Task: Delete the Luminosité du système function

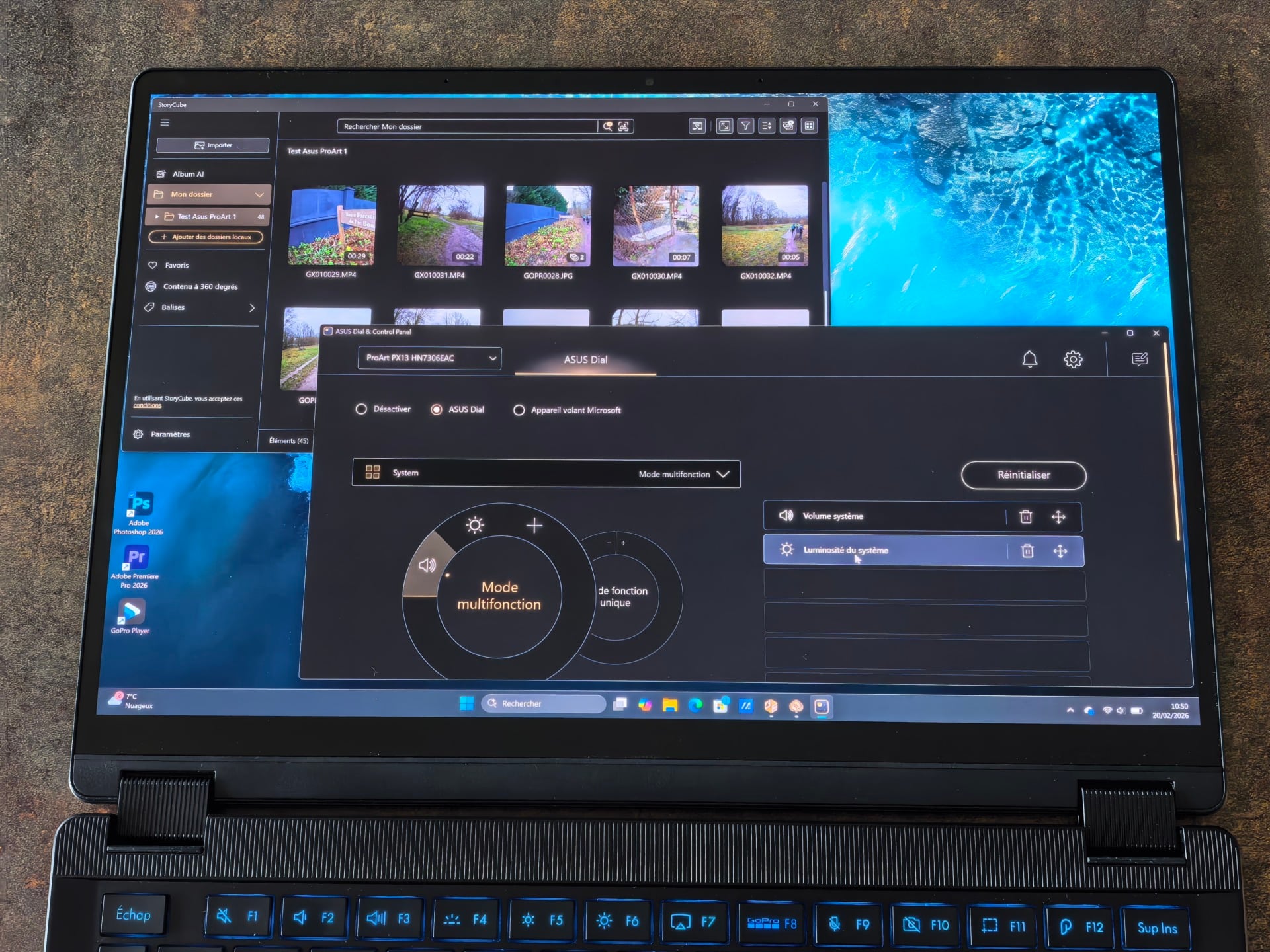Action: [x=1027, y=551]
